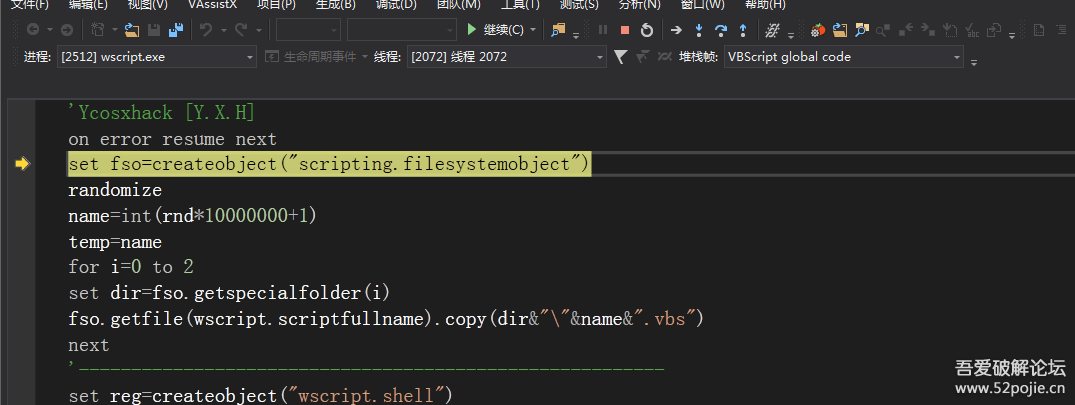Click the Break All pause icon
This screenshot has height=405, width=1075.
click(603, 29)
